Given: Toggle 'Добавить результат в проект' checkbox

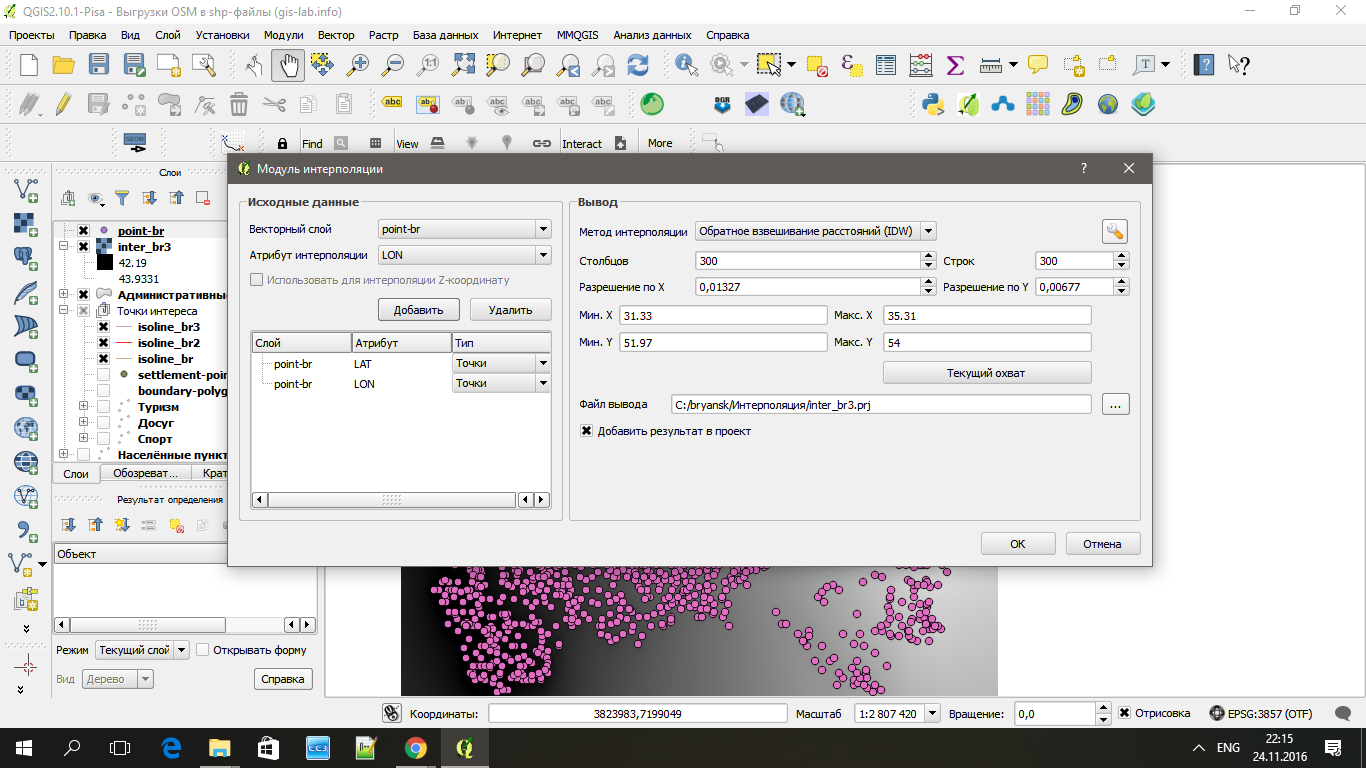Looking at the screenshot, I should pos(587,431).
